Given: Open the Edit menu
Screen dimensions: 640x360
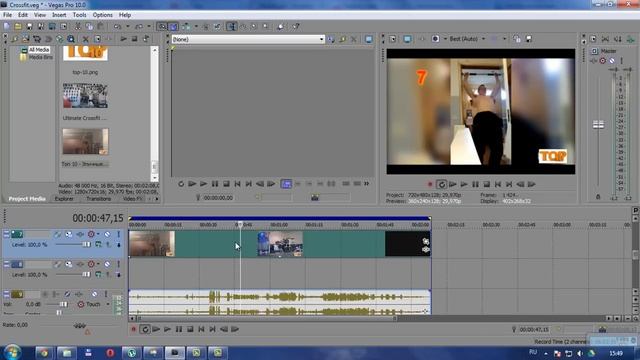Looking at the screenshot, I should click(23, 15).
